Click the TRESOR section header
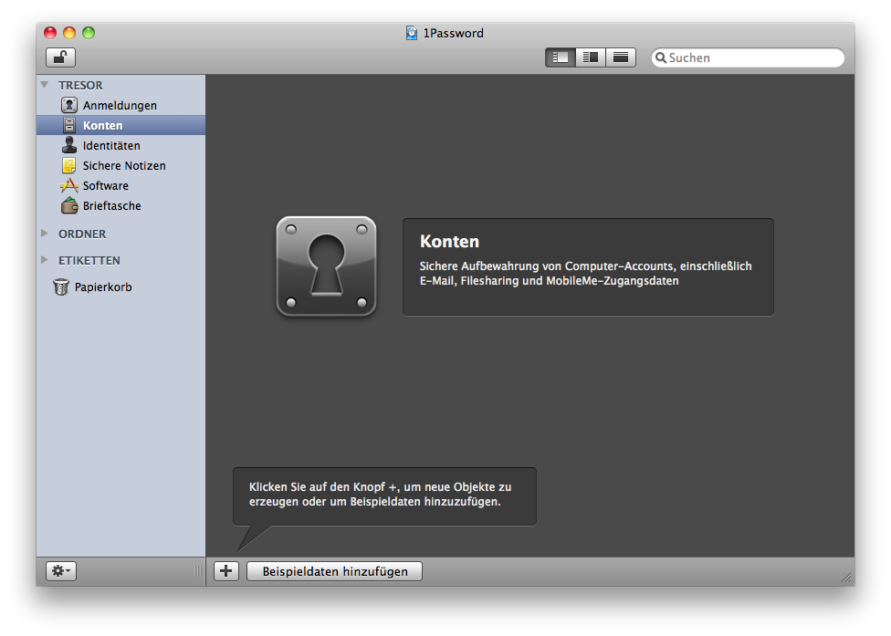This screenshot has height=636, width=891. tap(80, 85)
